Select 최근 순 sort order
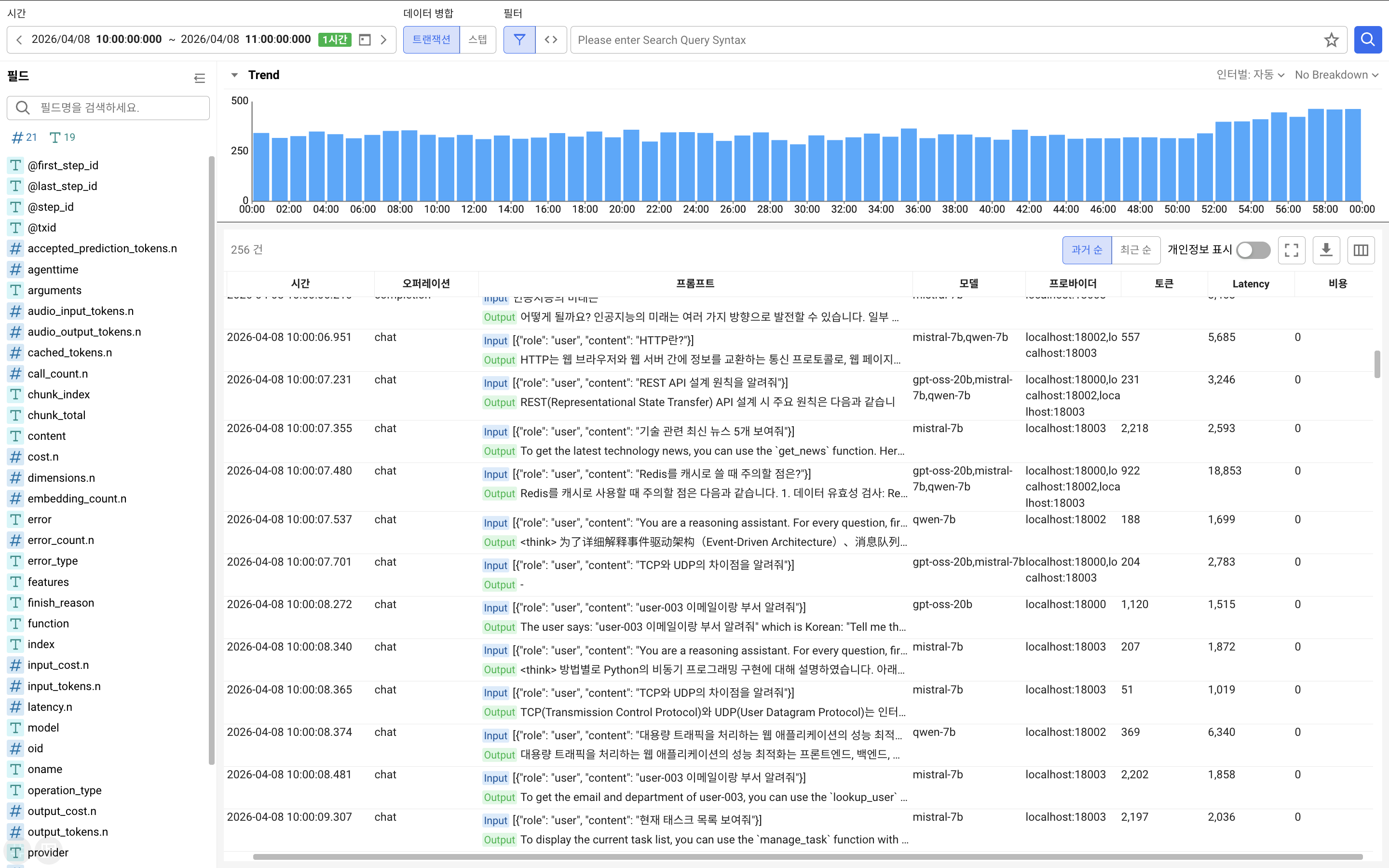This screenshot has height=868, width=1389. pyautogui.click(x=1136, y=250)
